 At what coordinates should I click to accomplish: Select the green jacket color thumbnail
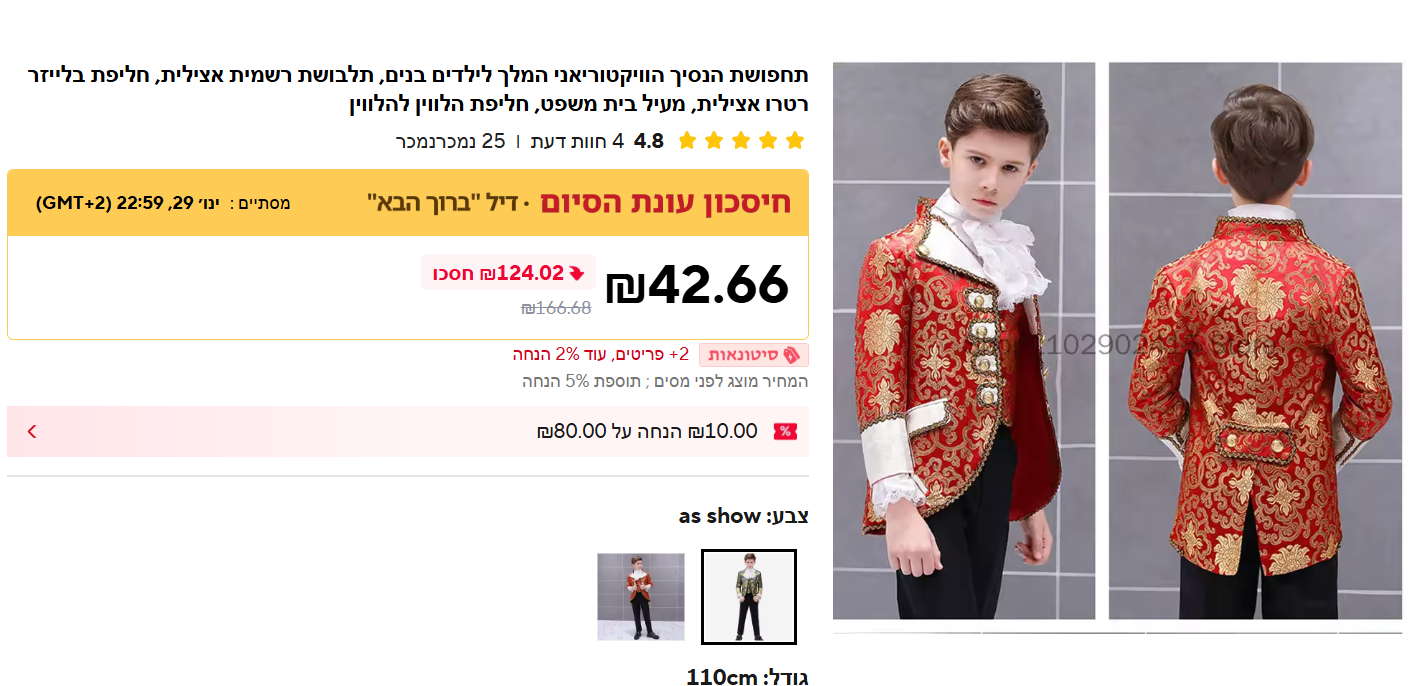749,597
